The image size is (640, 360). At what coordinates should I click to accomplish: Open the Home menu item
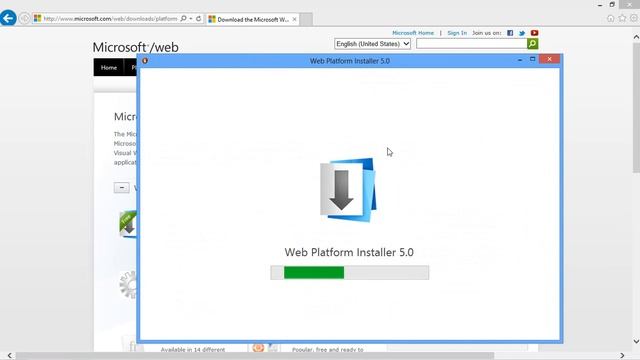(x=109, y=67)
